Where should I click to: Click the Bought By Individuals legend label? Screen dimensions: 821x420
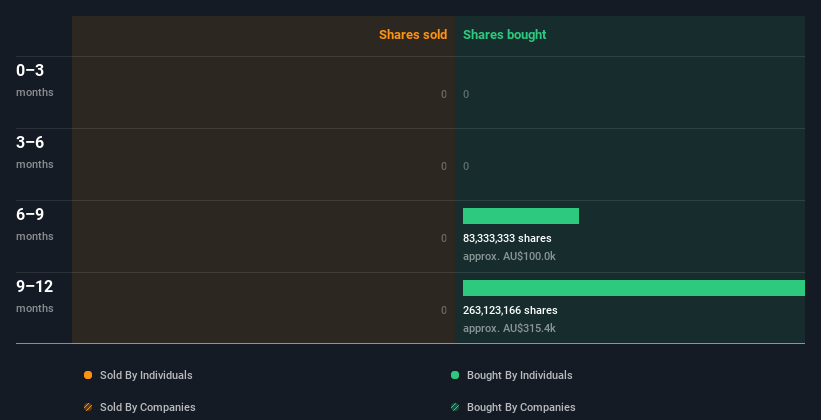click(519, 375)
